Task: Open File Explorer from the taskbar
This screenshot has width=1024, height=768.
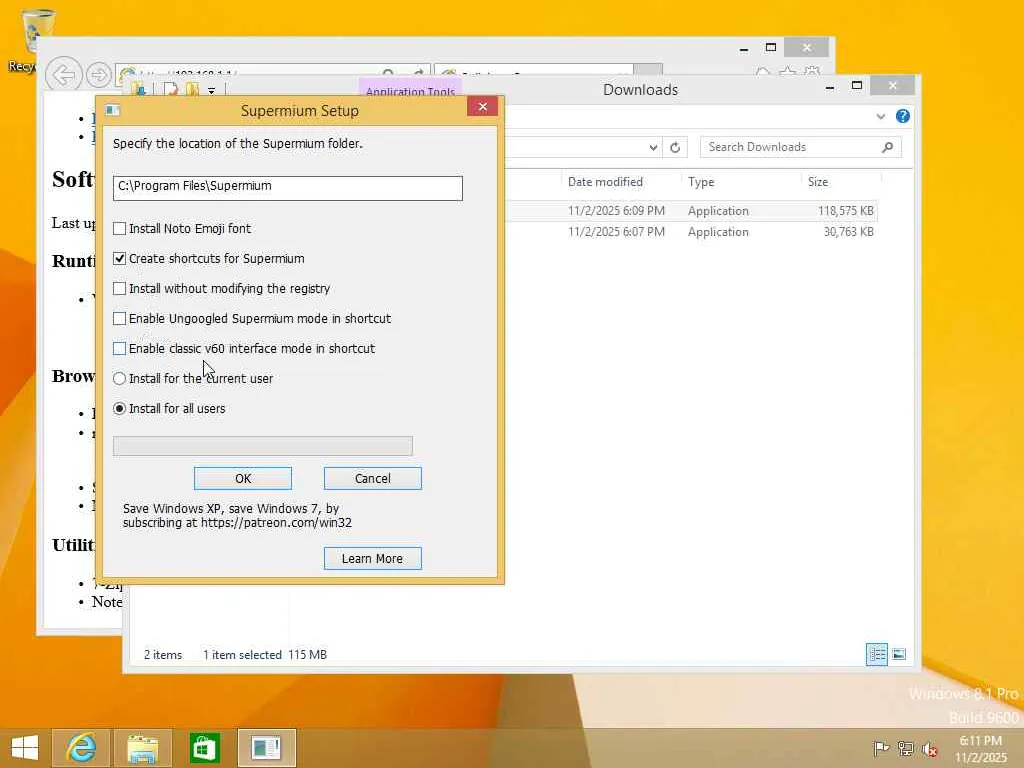Action: 142,748
